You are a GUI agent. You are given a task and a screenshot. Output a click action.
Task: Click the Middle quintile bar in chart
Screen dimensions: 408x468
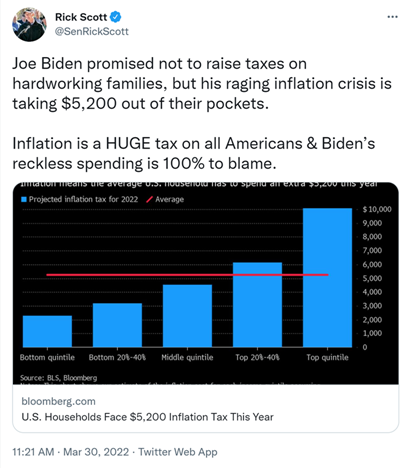coord(187,316)
